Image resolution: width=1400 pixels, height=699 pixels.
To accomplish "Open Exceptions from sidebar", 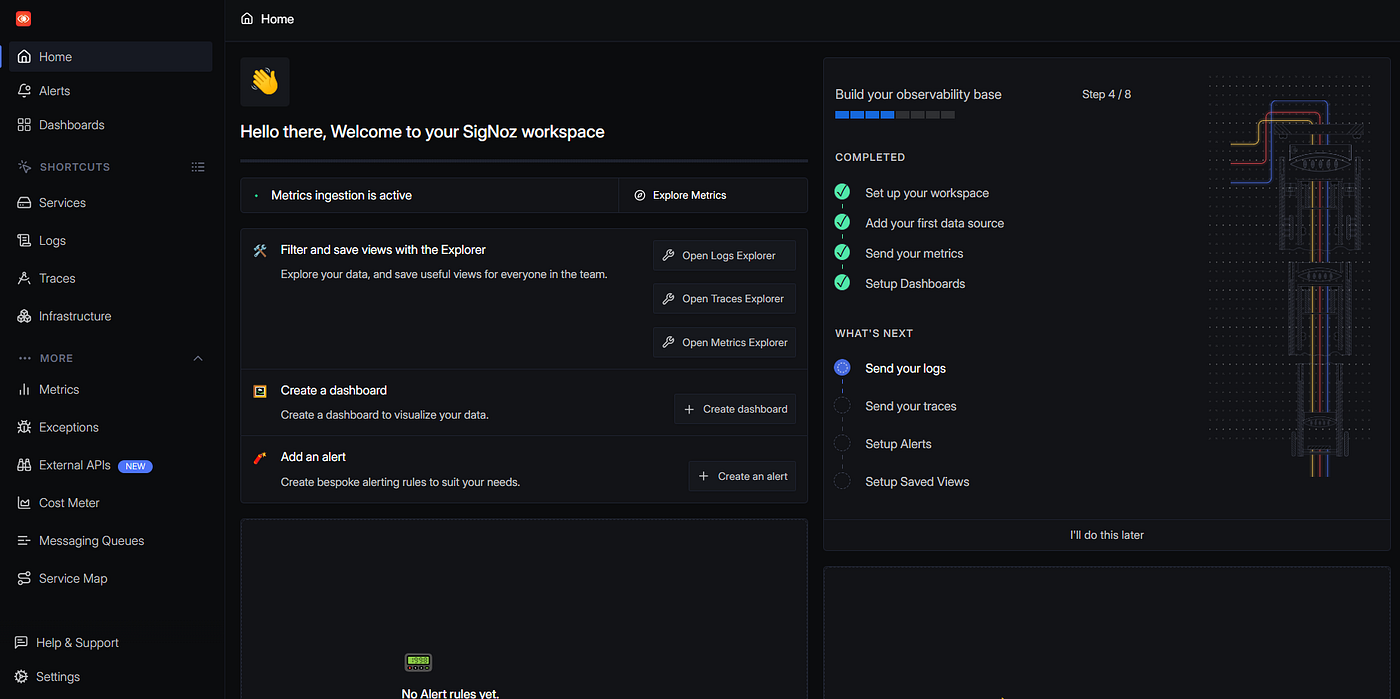I will click(x=111, y=427).
